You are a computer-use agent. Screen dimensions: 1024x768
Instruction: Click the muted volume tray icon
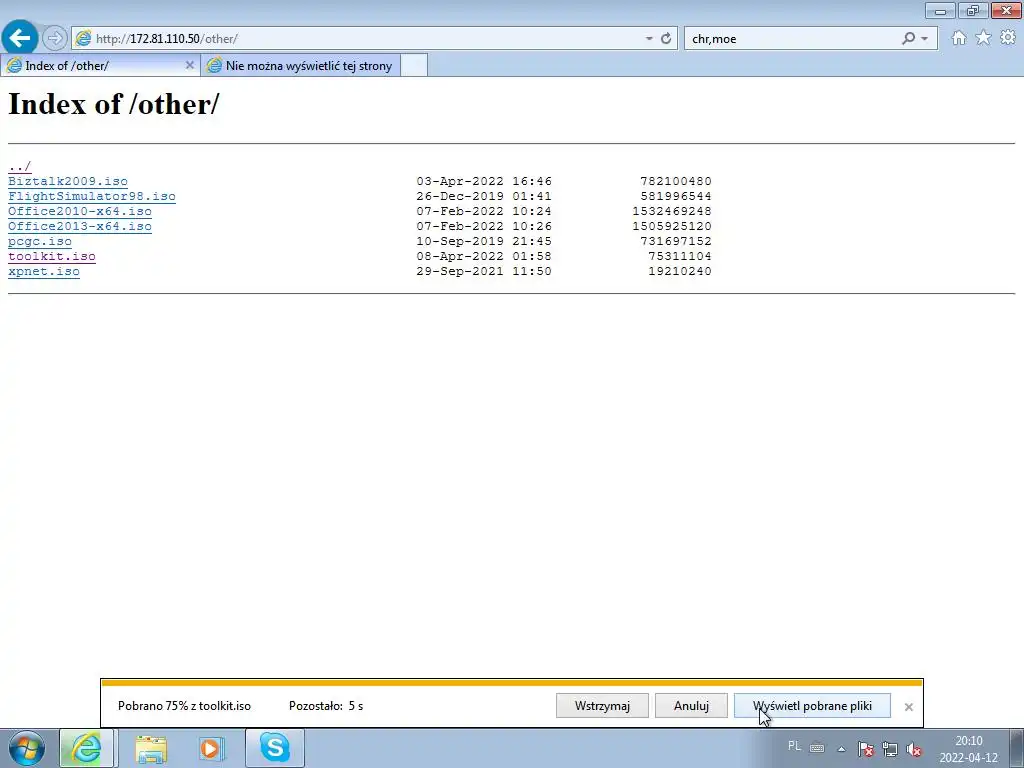914,750
